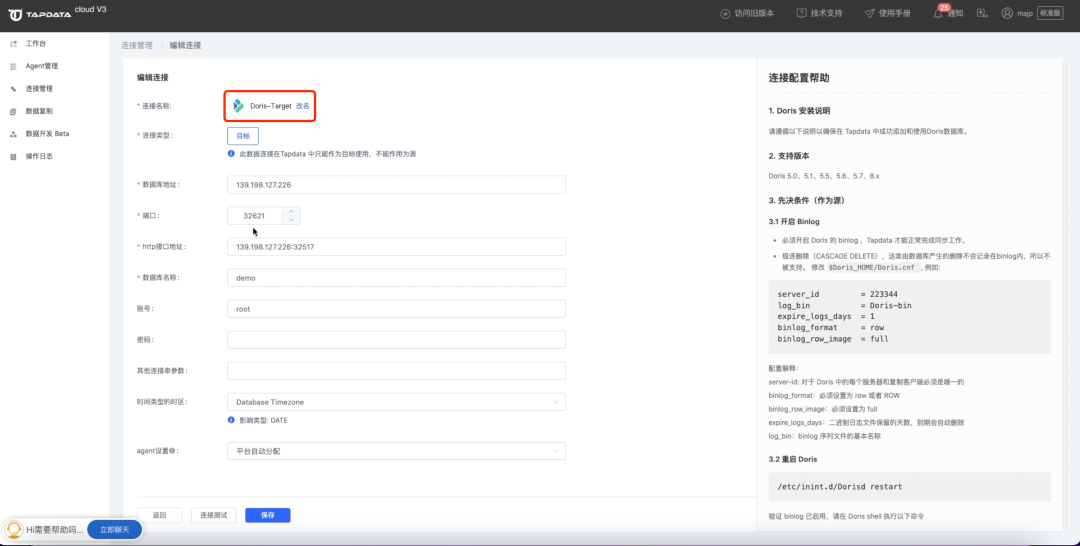Decrease the port value with down arrow

(291, 220)
